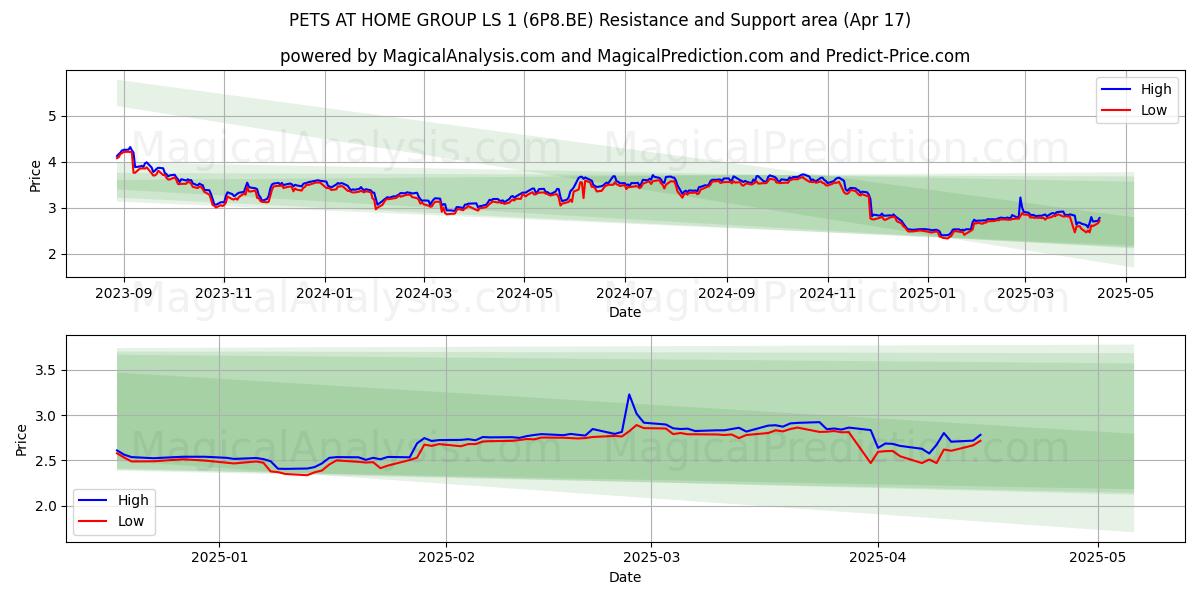This screenshot has height=600, width=1200.
Task: Click the '2024-09' date tick label
Action: click(726, 294)
